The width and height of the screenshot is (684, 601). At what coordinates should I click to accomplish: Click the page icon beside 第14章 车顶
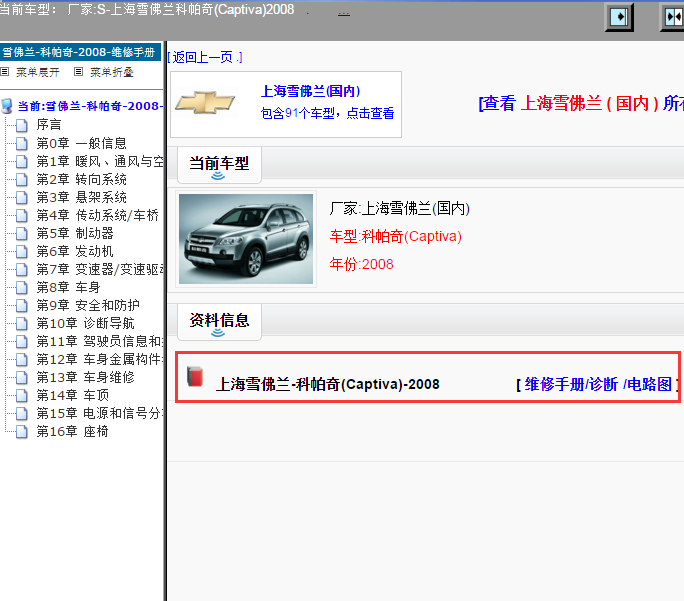click(22, 396)
